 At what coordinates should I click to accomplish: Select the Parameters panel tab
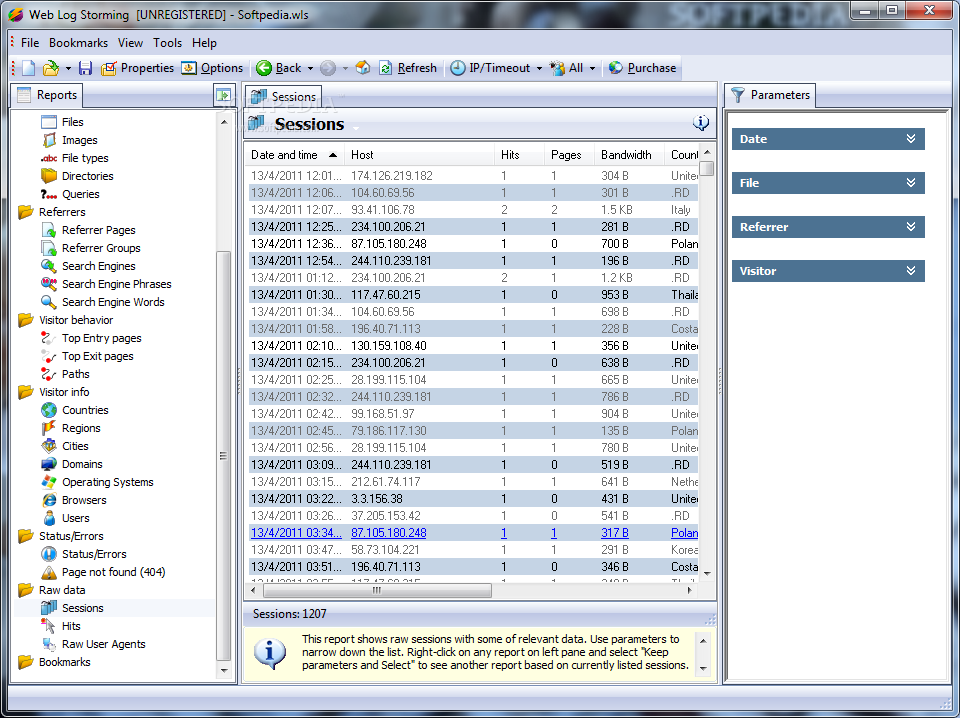pos(770,95)
